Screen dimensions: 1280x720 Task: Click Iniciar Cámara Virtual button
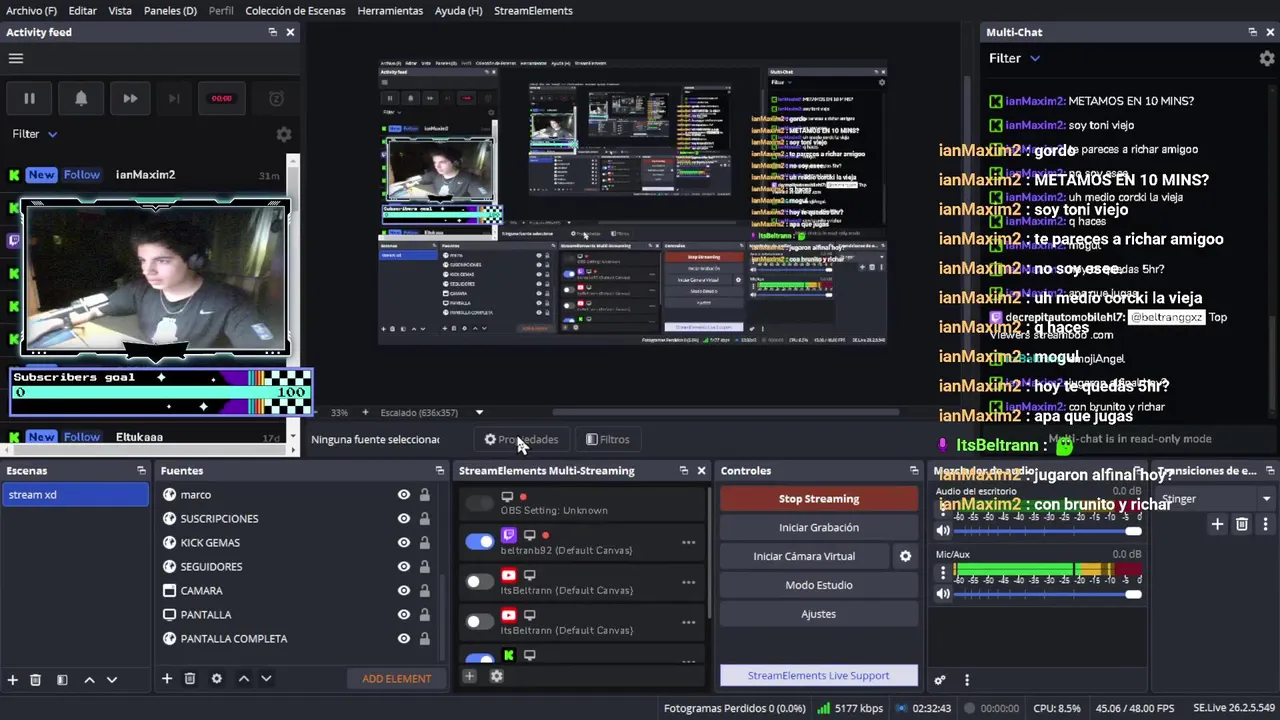coord(804,556)
